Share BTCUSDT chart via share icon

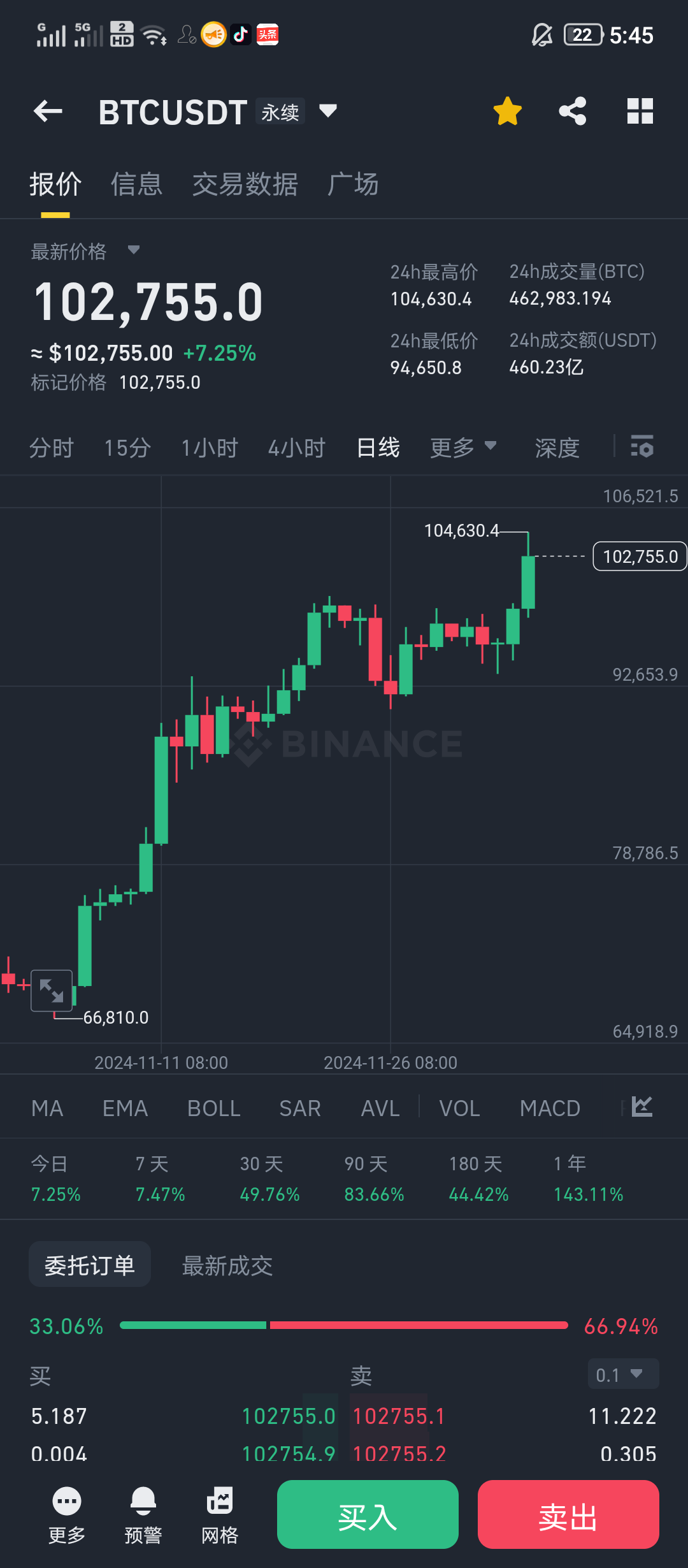pos(573,112)
